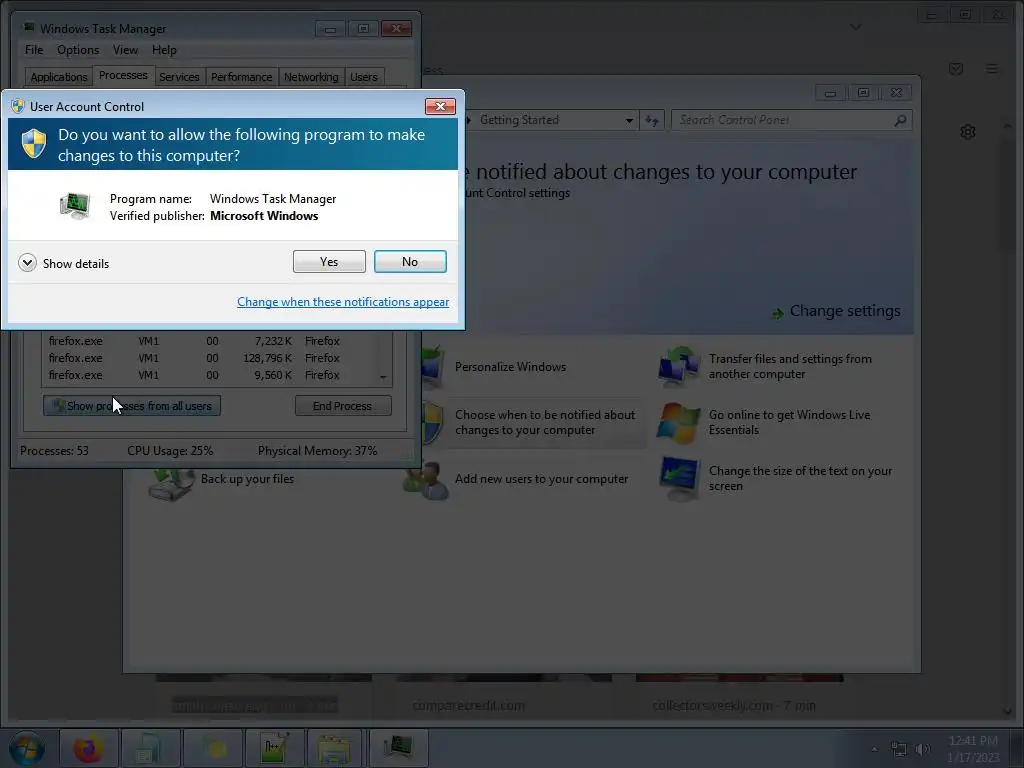Open Change when these notifications appear link
Image resolution: width=1024 pixels, height=768 pixels.
343,302
